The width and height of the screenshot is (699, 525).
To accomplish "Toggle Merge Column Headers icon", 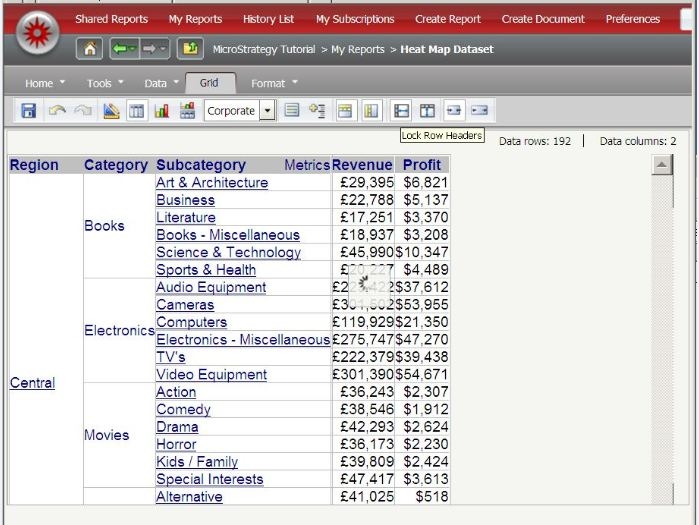I will click(345, 111).
